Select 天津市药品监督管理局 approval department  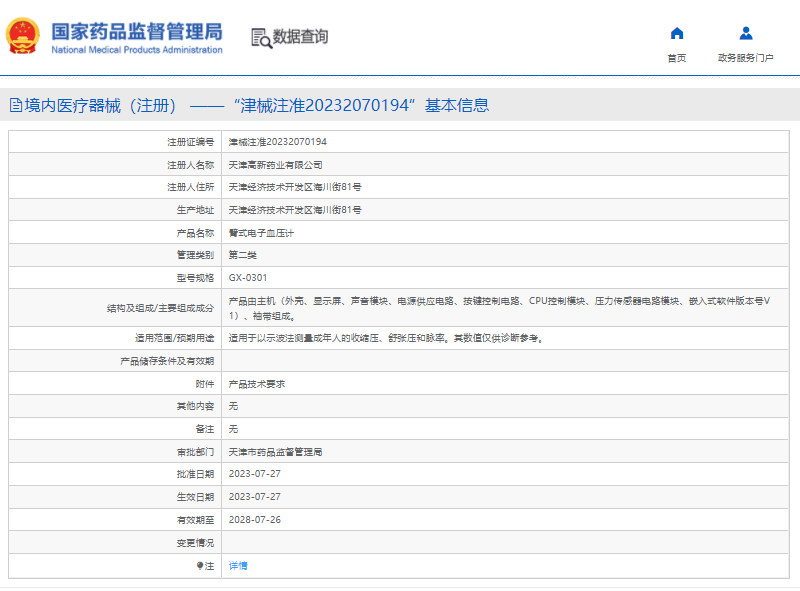[276, 452]
